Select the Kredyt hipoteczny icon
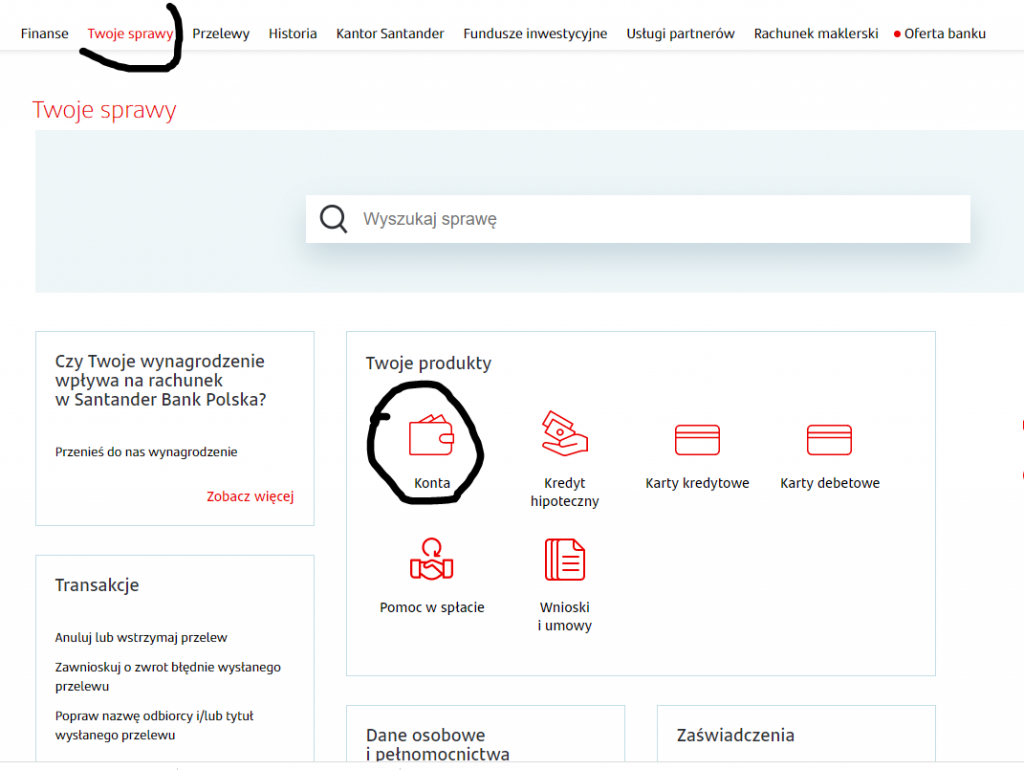 [564, 432]
